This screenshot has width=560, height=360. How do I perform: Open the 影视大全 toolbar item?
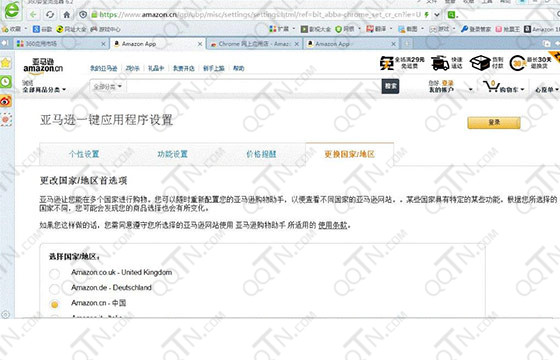pos(316,29)
